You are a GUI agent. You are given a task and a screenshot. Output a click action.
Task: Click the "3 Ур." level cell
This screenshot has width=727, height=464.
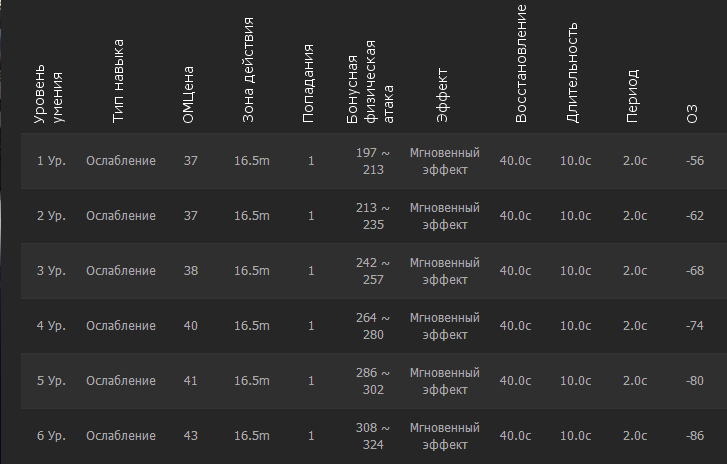51,271
